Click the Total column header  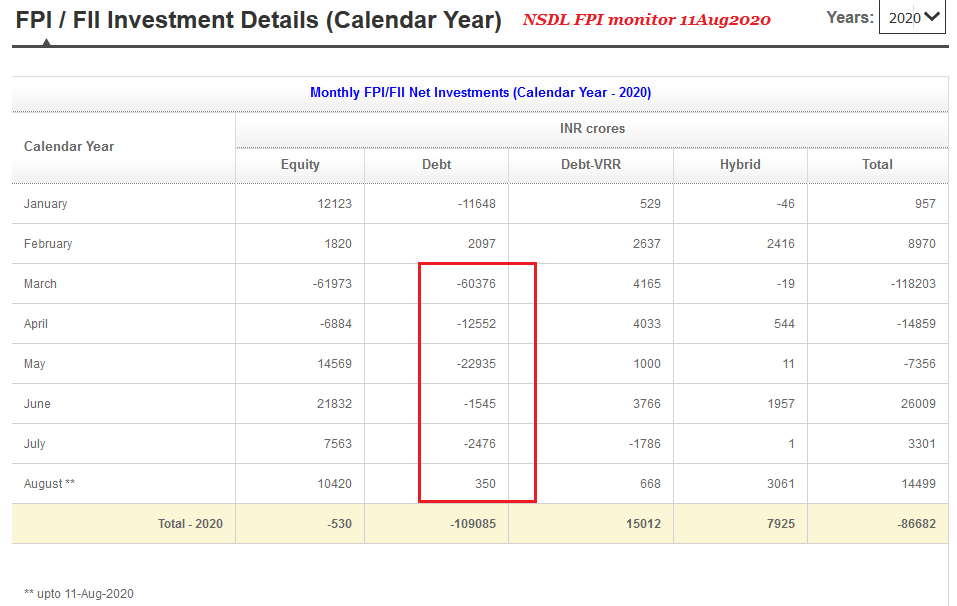tap(877, 165)
